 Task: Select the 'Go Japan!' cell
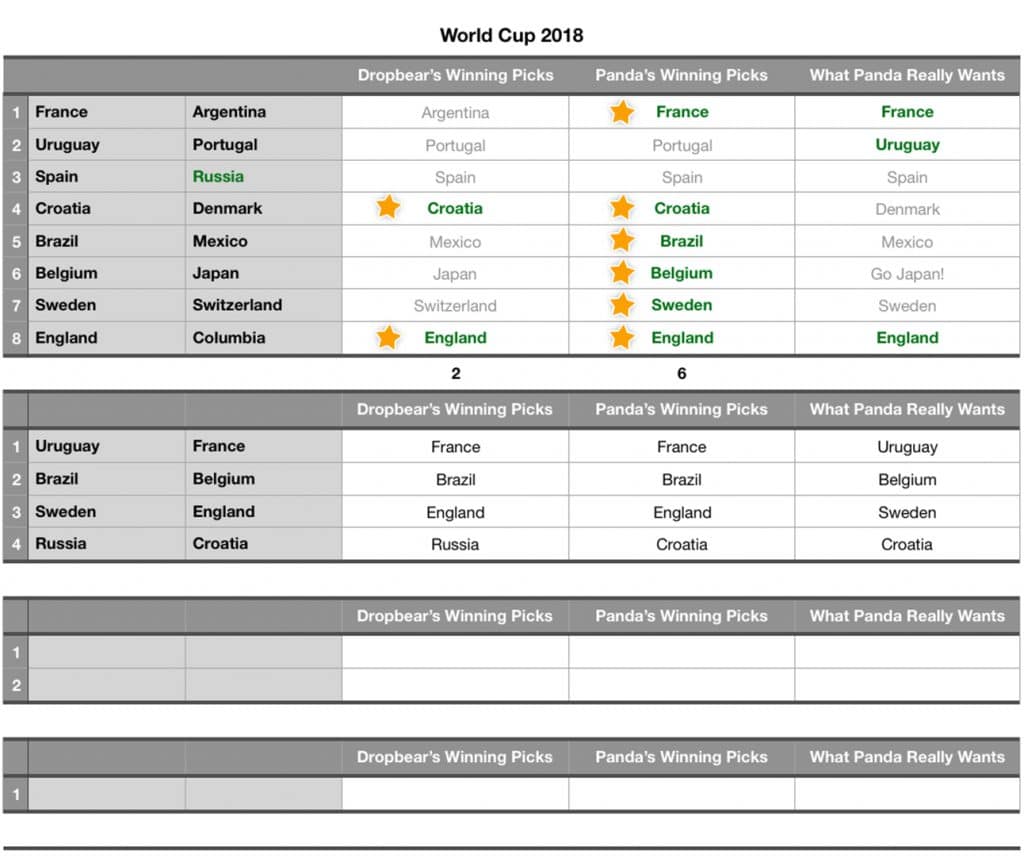pos(907,273)
